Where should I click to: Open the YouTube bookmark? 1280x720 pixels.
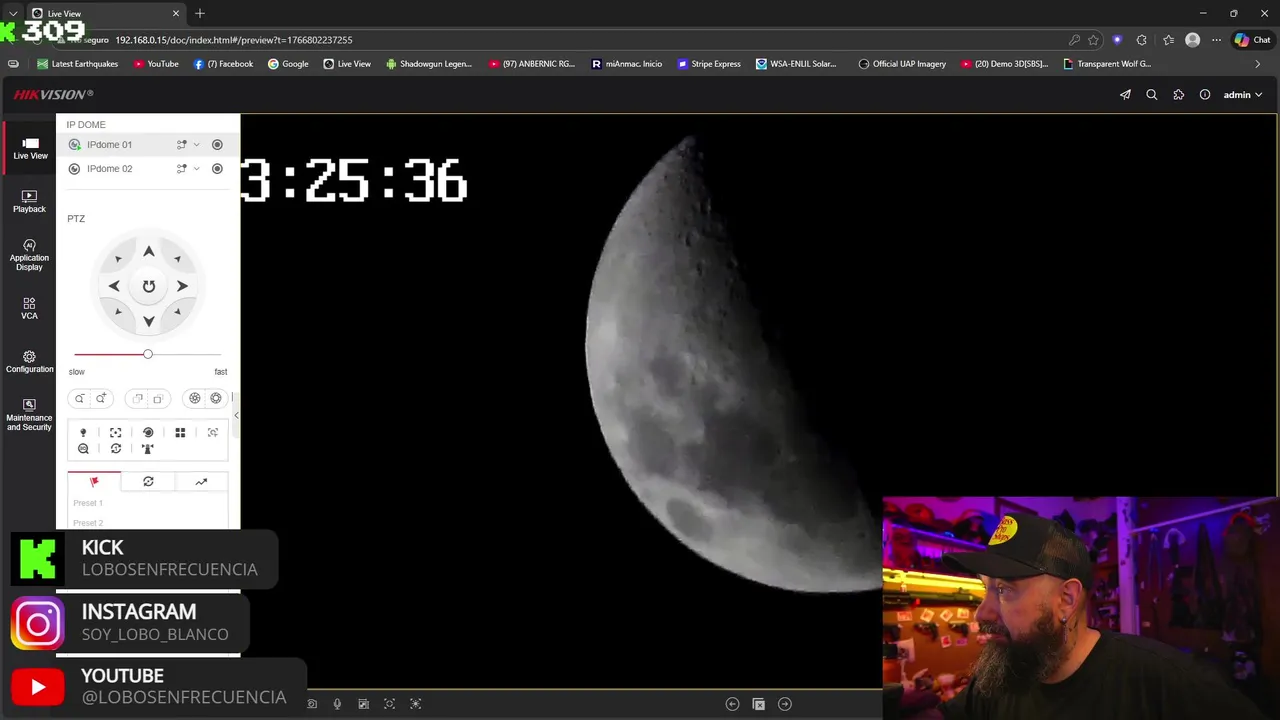155,64
